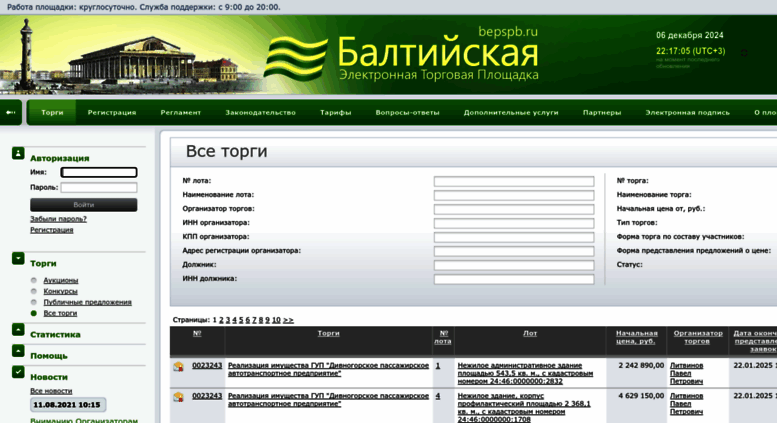777x423 pixels.
Task: Open the Конкурсы link
Action: (60, 291)
